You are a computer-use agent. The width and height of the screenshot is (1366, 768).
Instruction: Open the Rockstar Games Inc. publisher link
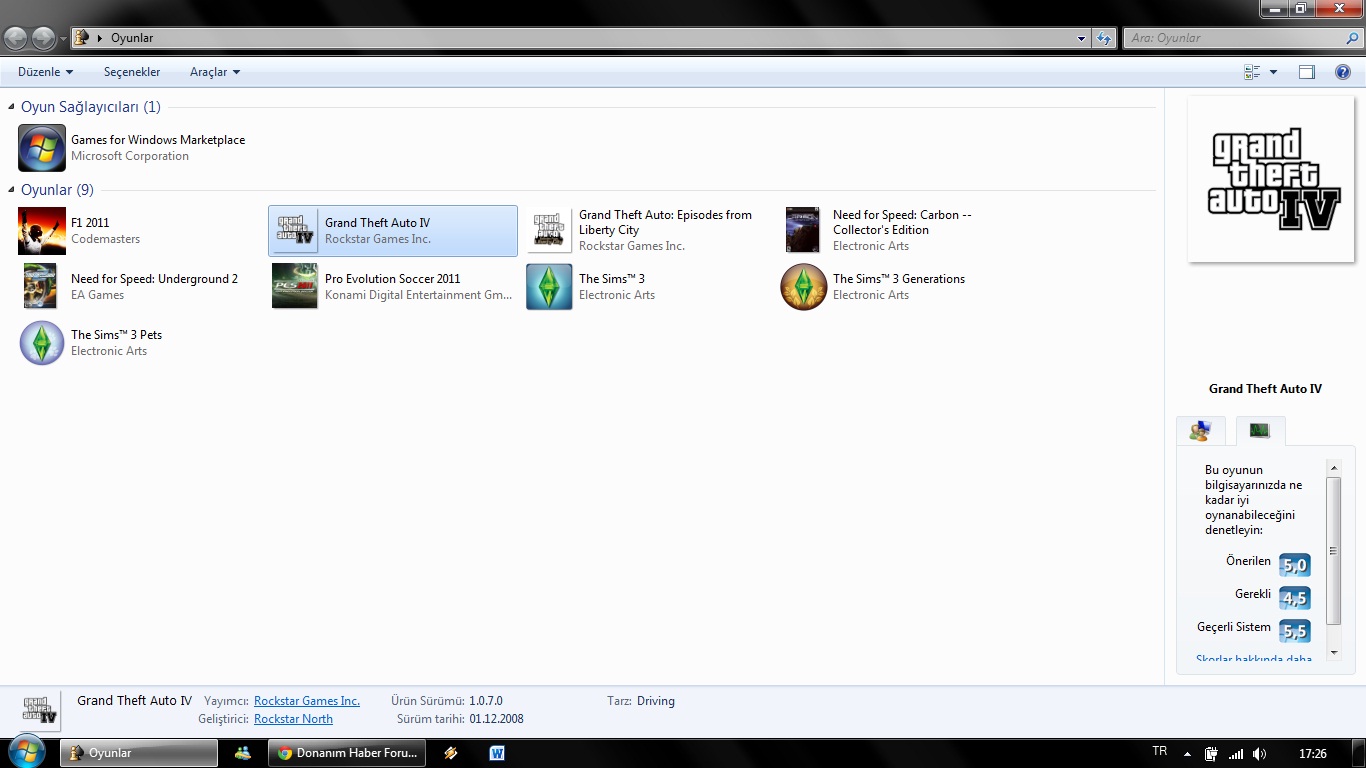(x=307, y=701)
